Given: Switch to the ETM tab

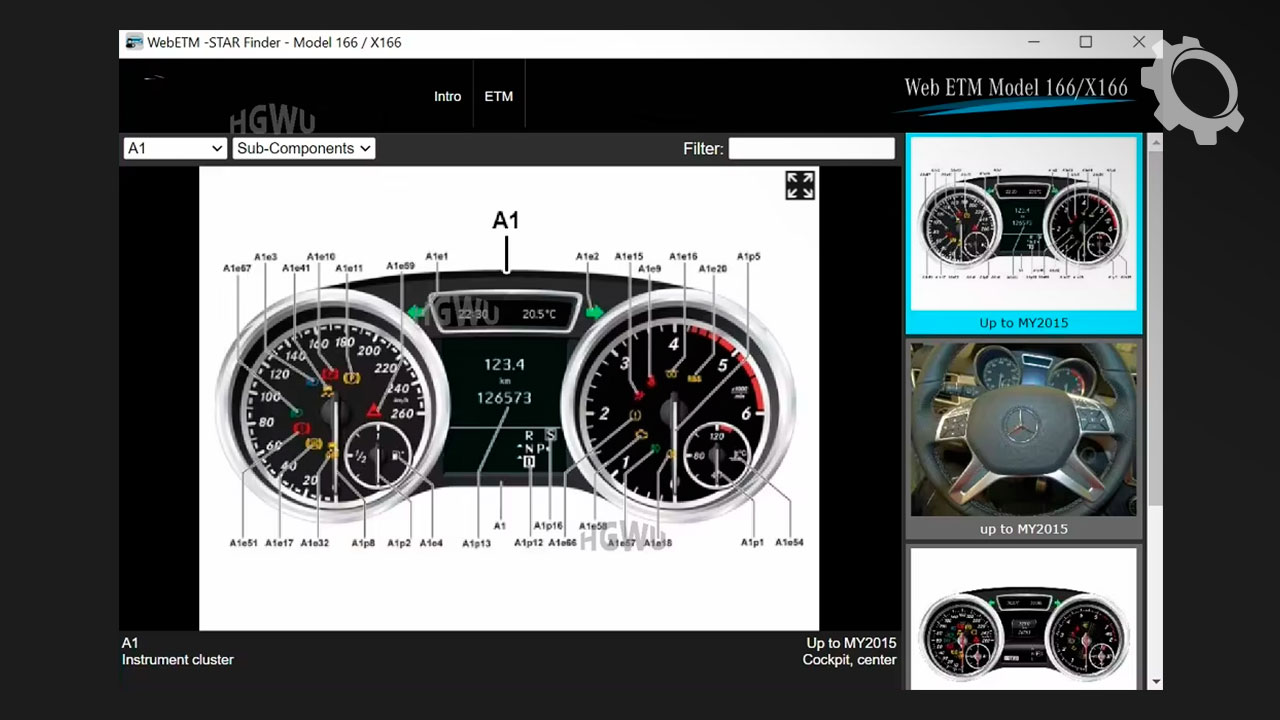Looking at the screenshot, I should click(x=498, y=96).
